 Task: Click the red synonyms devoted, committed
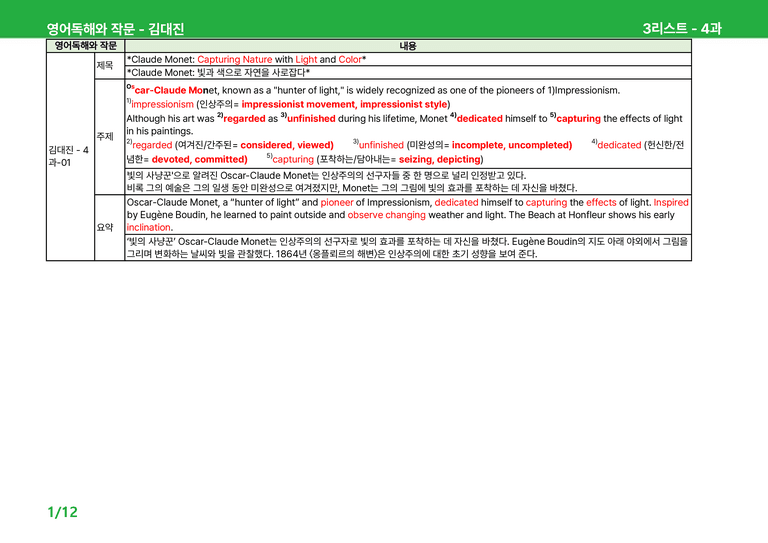click(199, 159)
